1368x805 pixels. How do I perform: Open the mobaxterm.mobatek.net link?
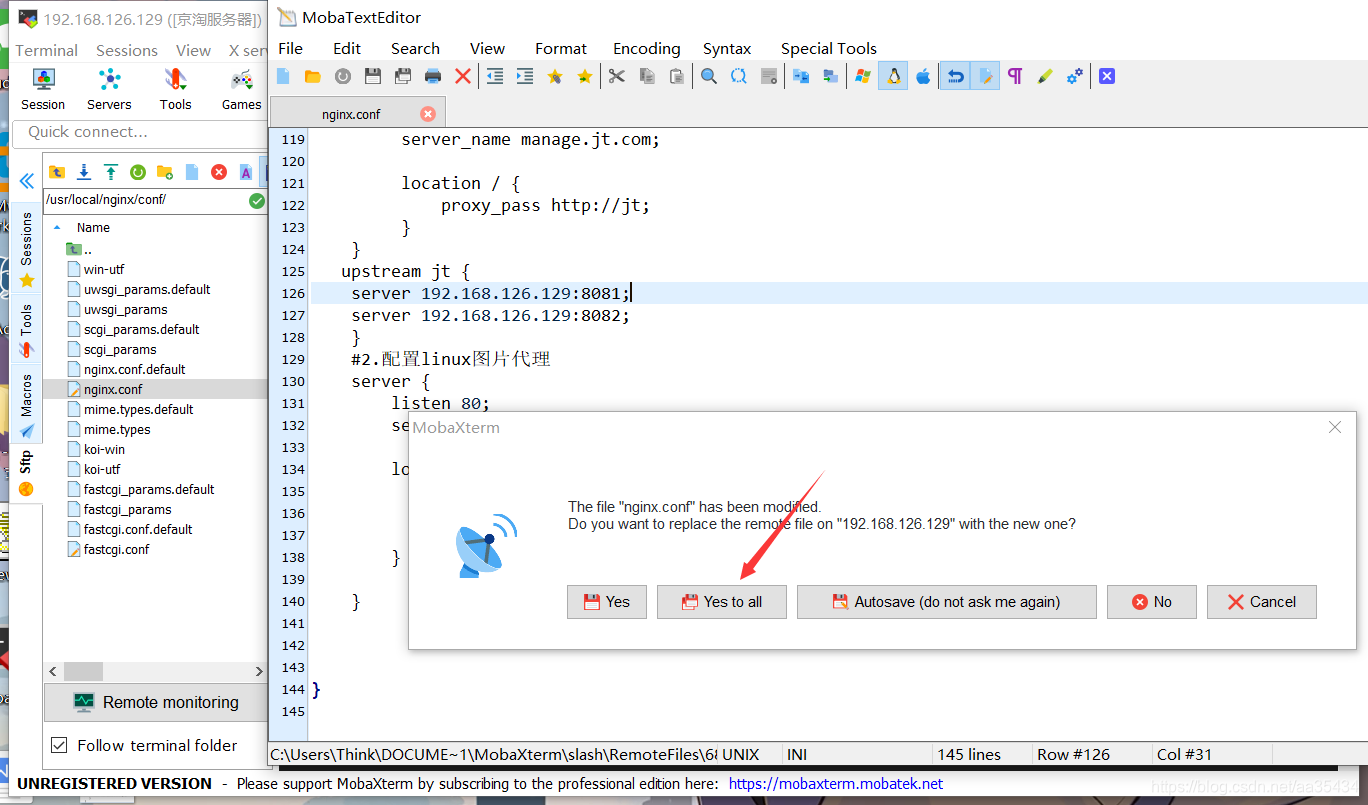tap(836, 784)
